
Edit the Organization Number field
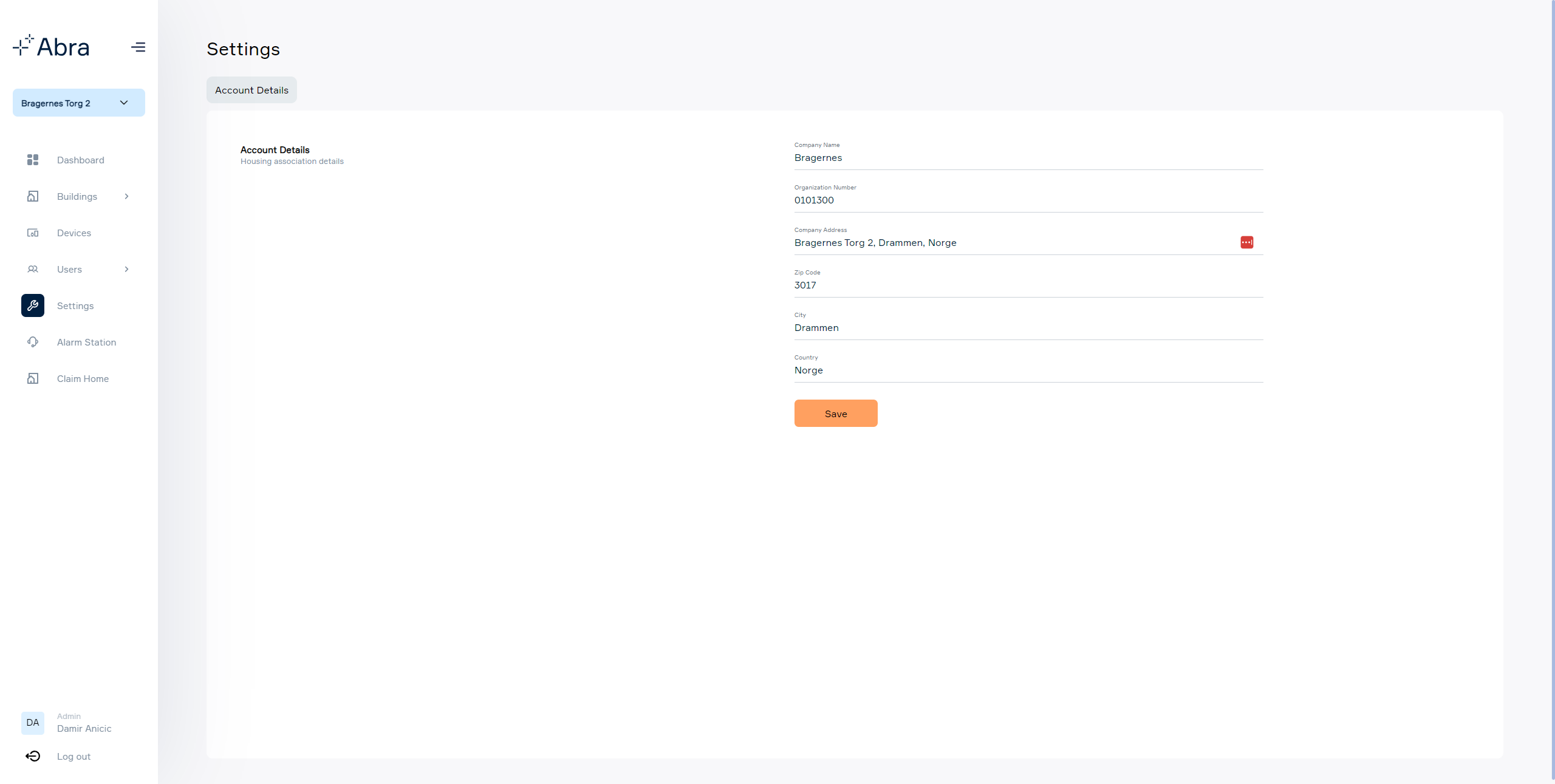(1028, 200)
